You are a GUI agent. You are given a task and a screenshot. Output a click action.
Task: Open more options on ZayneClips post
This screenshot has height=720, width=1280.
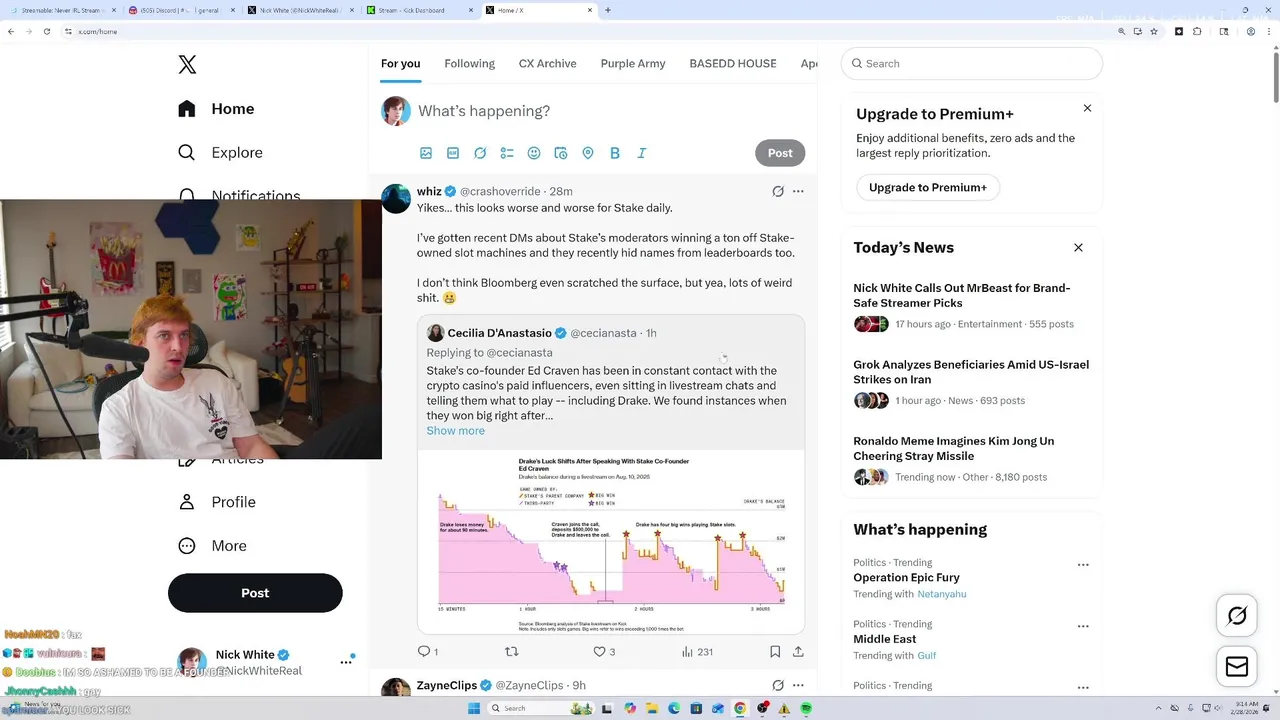coord(798,685)
